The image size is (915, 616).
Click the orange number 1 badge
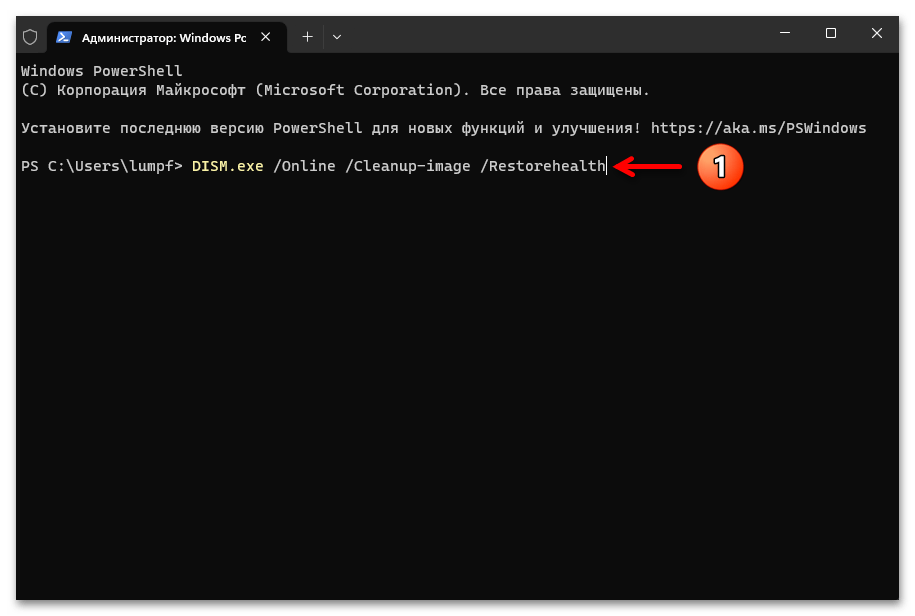[719, 167]
